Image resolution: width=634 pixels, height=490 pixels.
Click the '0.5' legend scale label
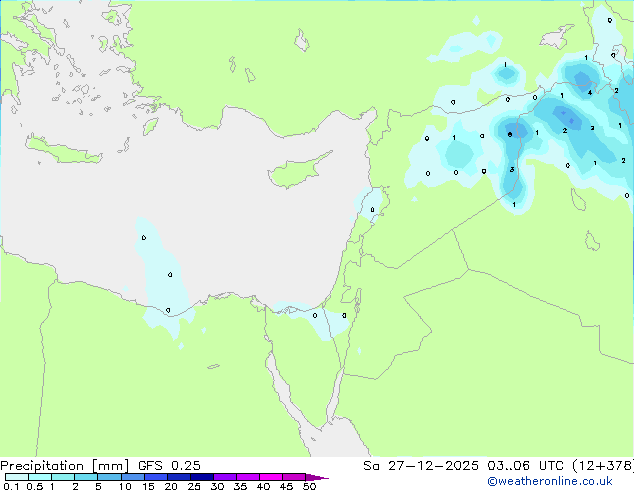(34, 486)
